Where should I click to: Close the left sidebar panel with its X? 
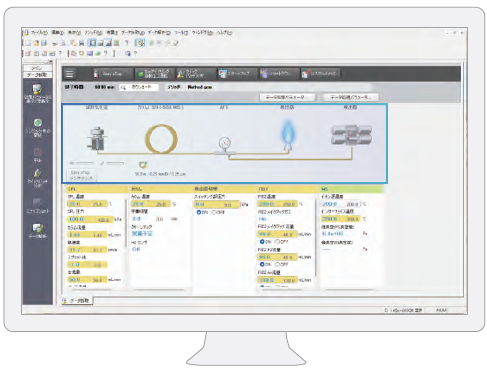51,61
